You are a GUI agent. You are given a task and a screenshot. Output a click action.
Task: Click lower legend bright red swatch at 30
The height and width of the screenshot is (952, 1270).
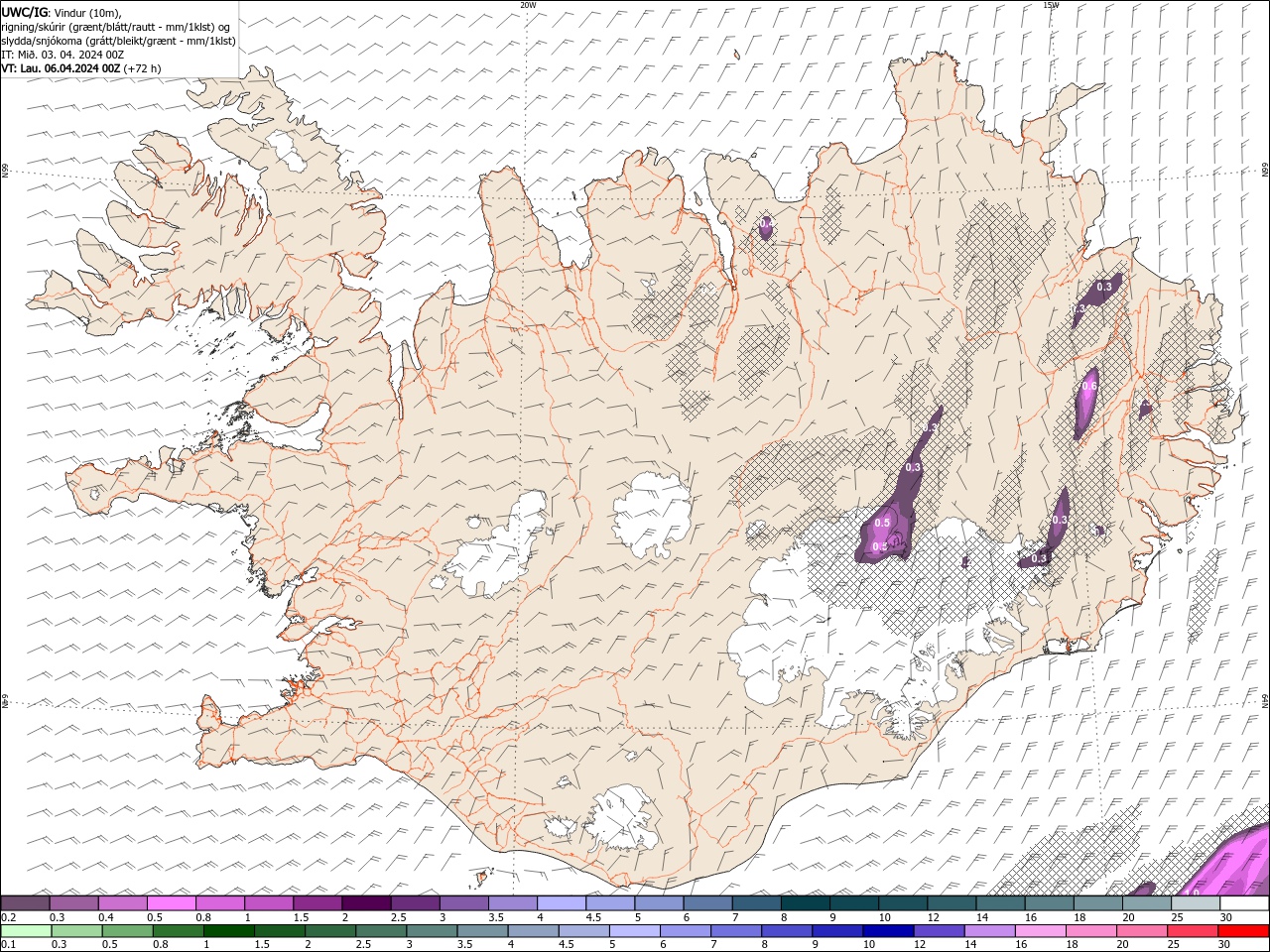(1244, 931)
